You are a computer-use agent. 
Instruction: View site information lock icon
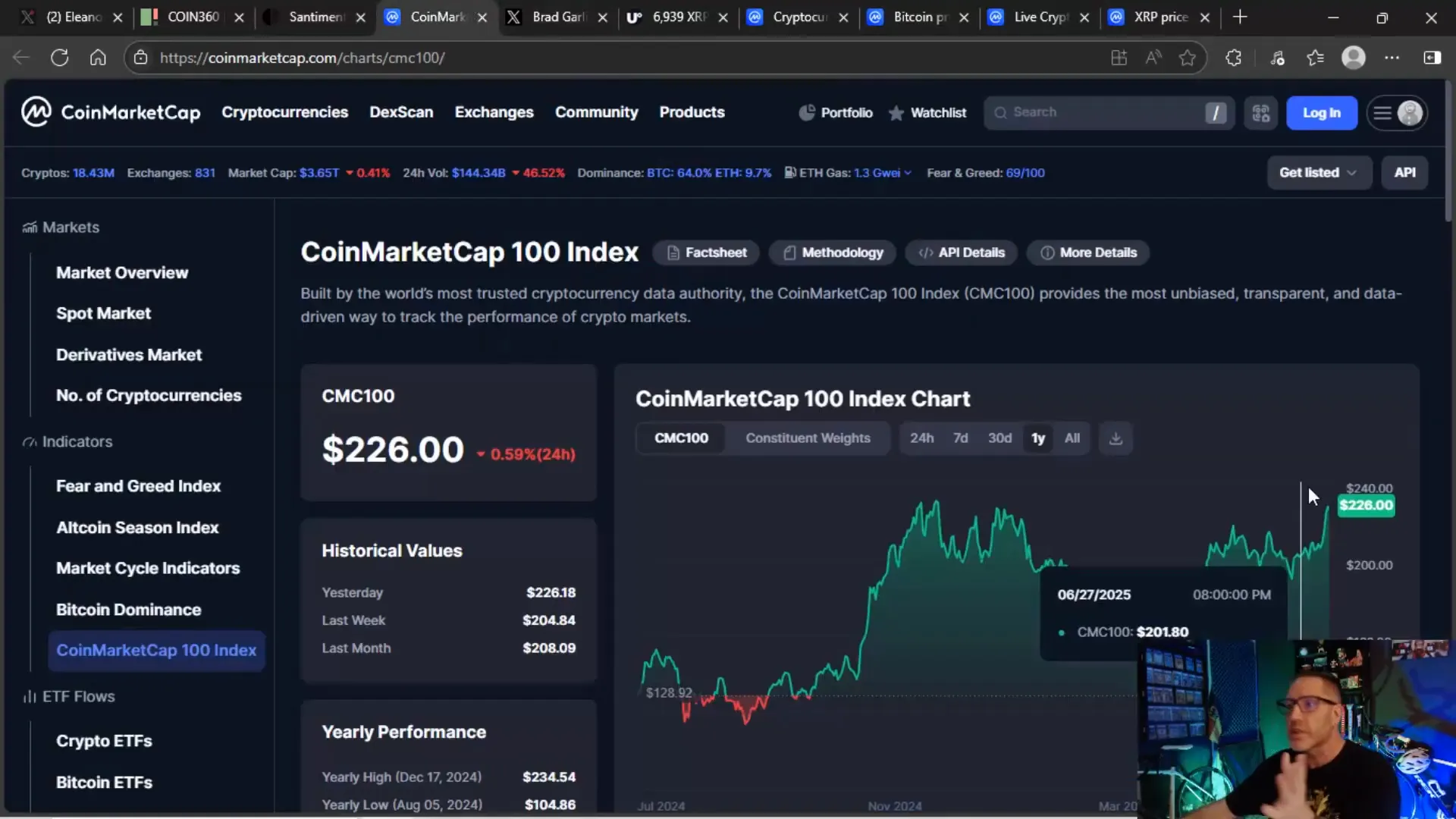tap(140, 58)
